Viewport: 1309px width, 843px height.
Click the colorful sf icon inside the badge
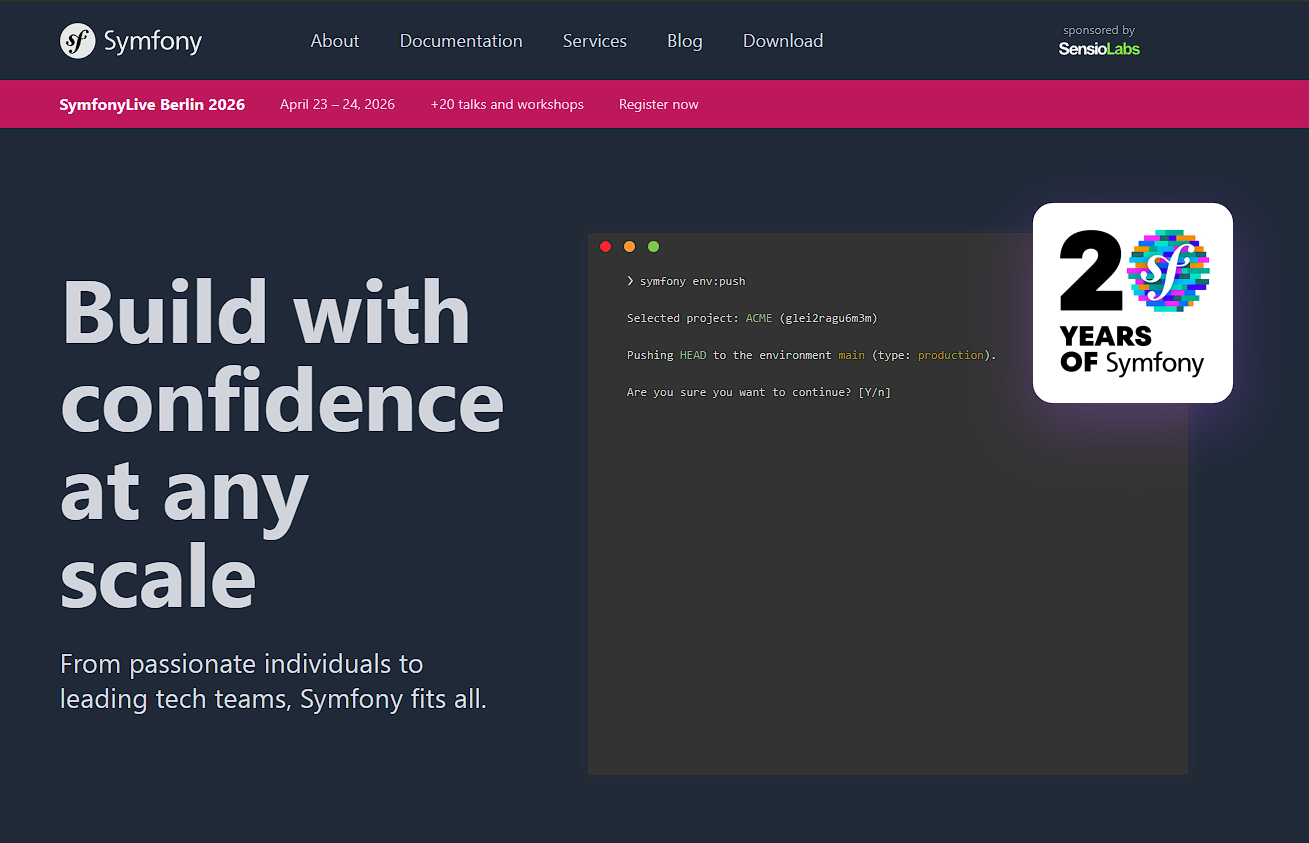[1168, 270]
